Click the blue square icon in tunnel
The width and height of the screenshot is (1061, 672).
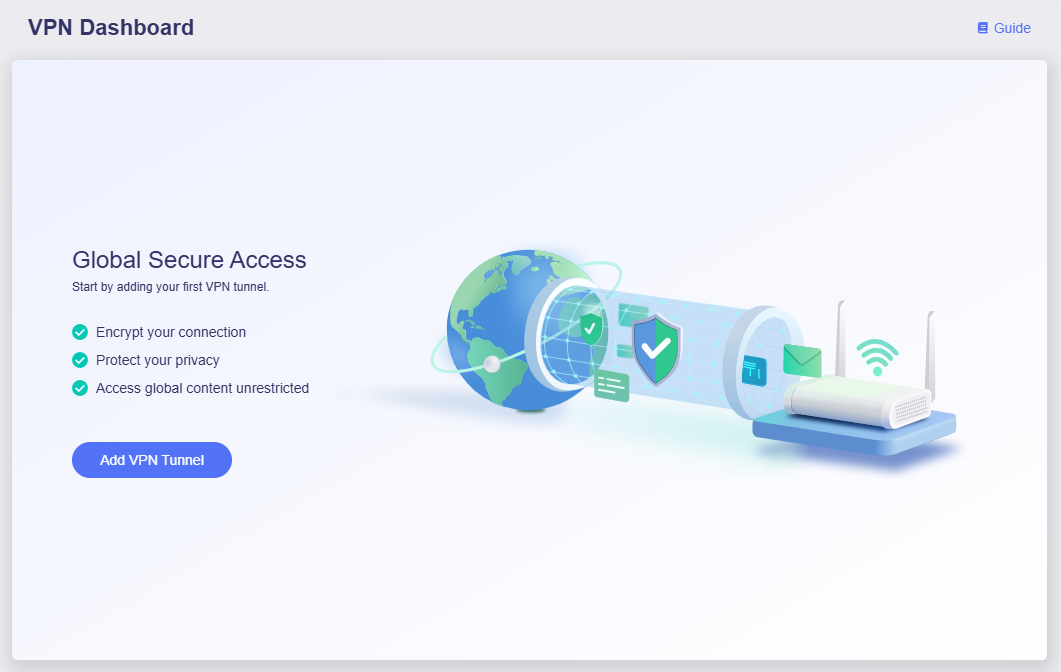[x=754, y=371]
